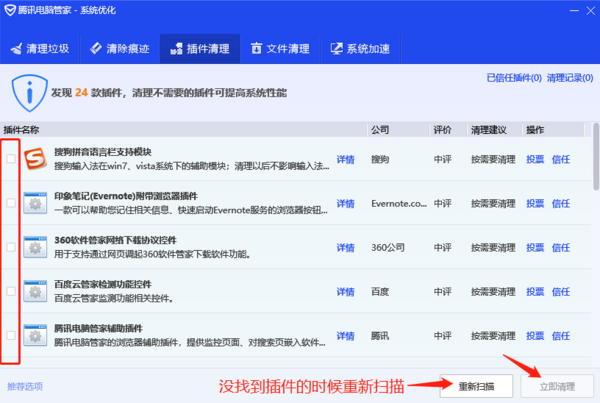The image size is (600, 403).
Task: Click the Sogou Pinyin plugin icon
Action: (36, 158)
